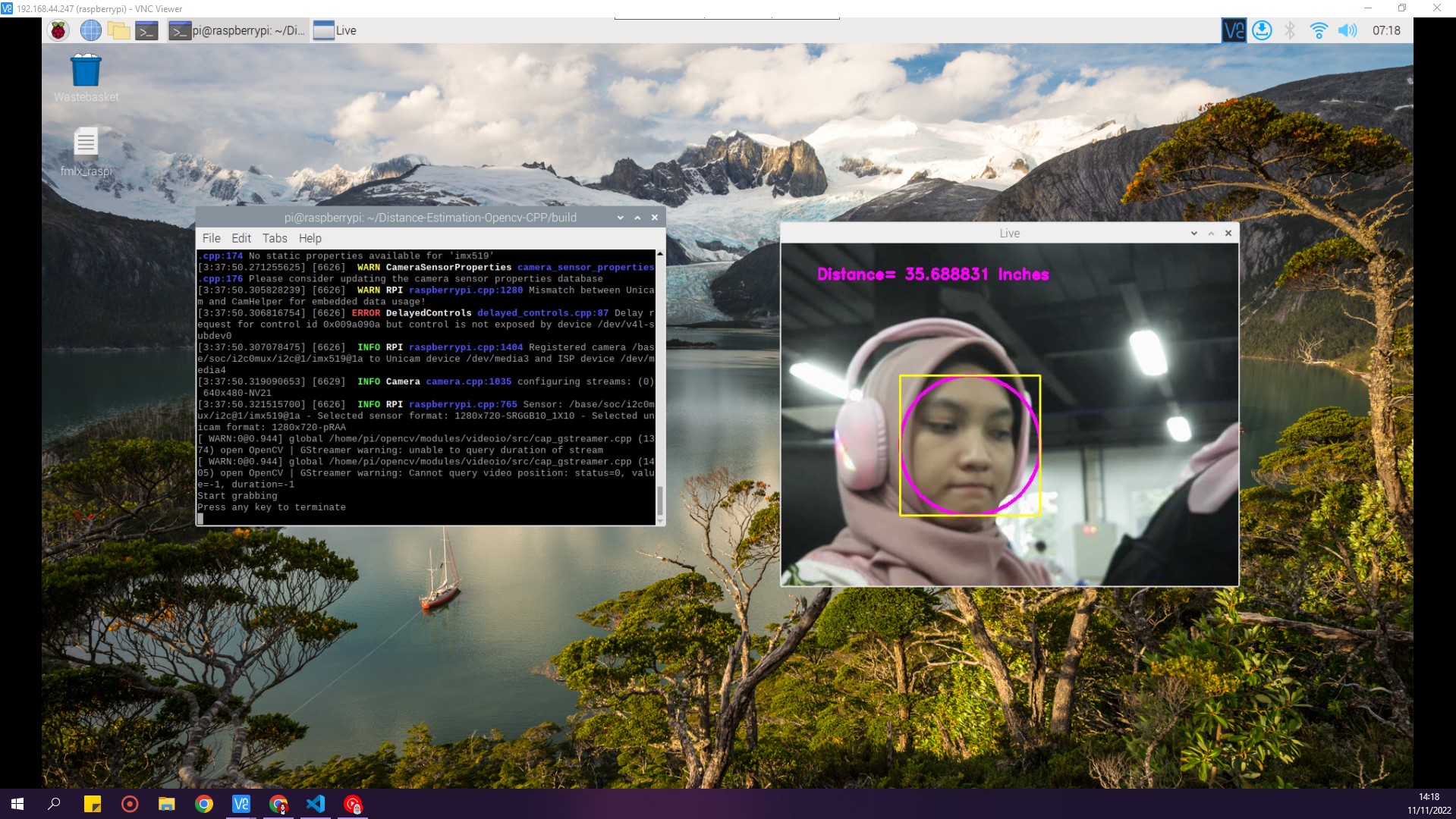Open the Wastebasket on the desktop

click(86, 72)
